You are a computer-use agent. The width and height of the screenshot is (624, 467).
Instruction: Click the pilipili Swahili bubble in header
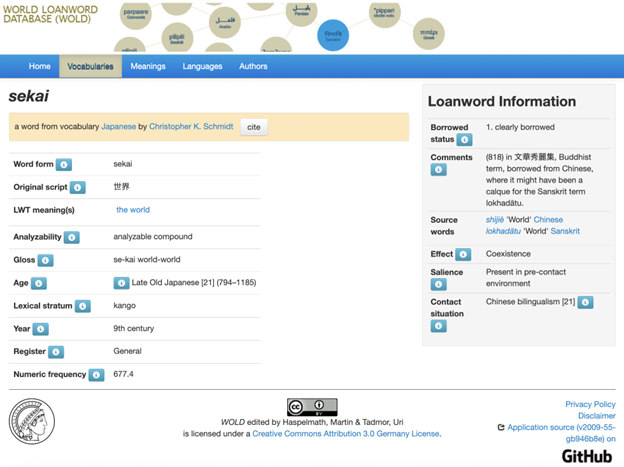tap(177, 39)
